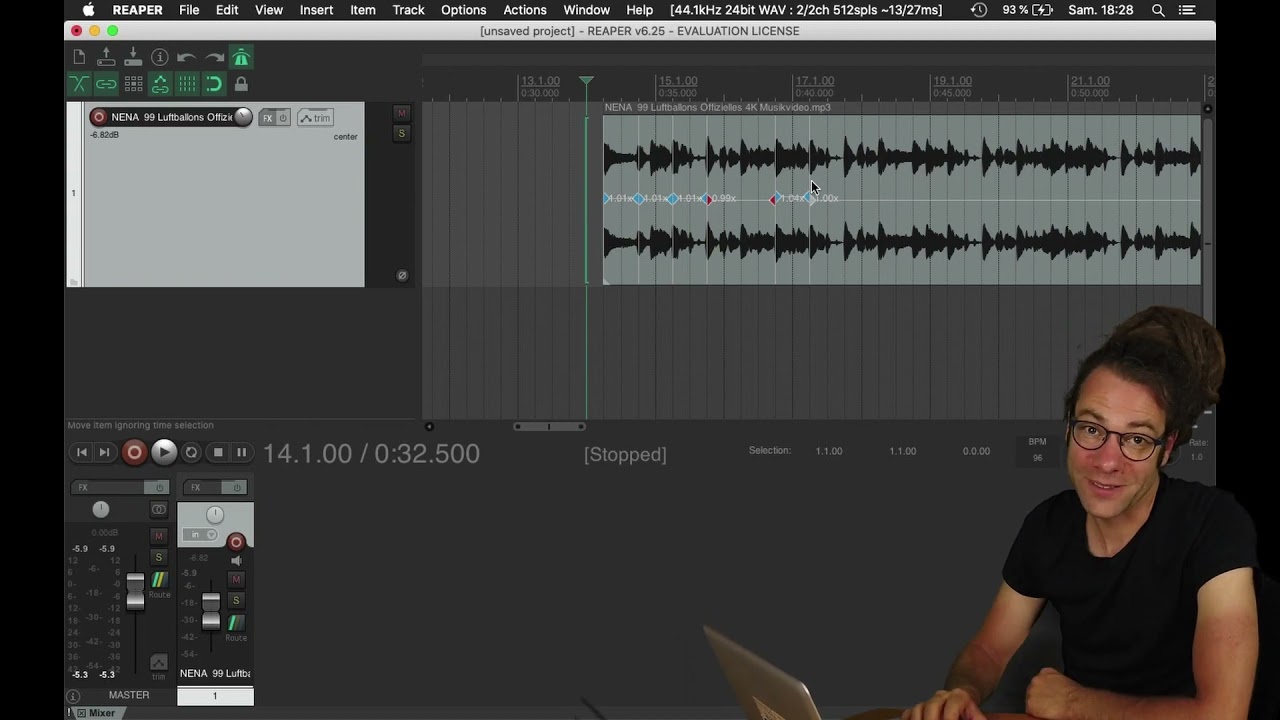Toggle move envelope points with items
The width and height of the screenshot is (1280, 720).
tap(160, 84)
